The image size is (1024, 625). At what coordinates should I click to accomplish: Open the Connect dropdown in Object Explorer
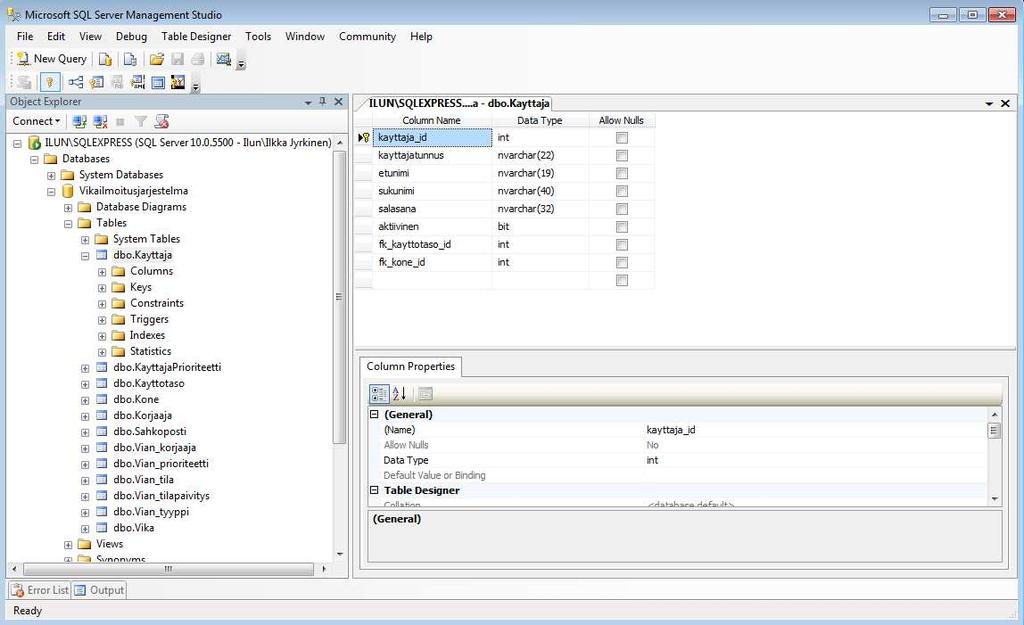[36, 121]
